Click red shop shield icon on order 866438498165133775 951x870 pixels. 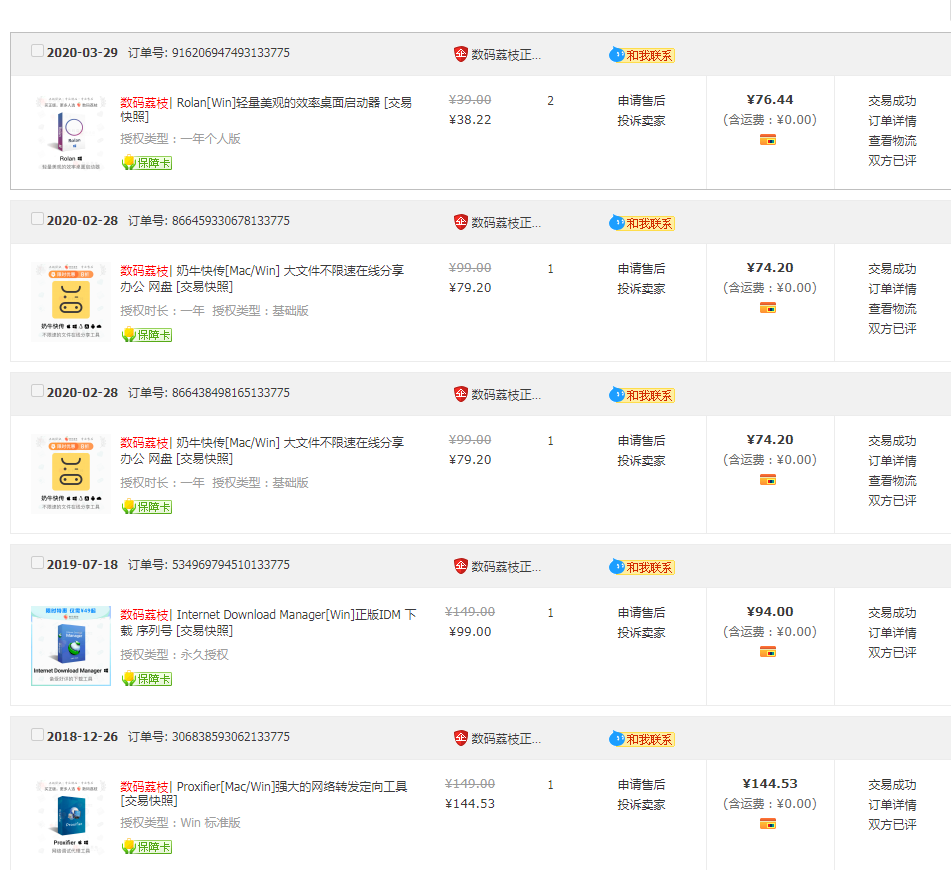[x=460, y=394]
